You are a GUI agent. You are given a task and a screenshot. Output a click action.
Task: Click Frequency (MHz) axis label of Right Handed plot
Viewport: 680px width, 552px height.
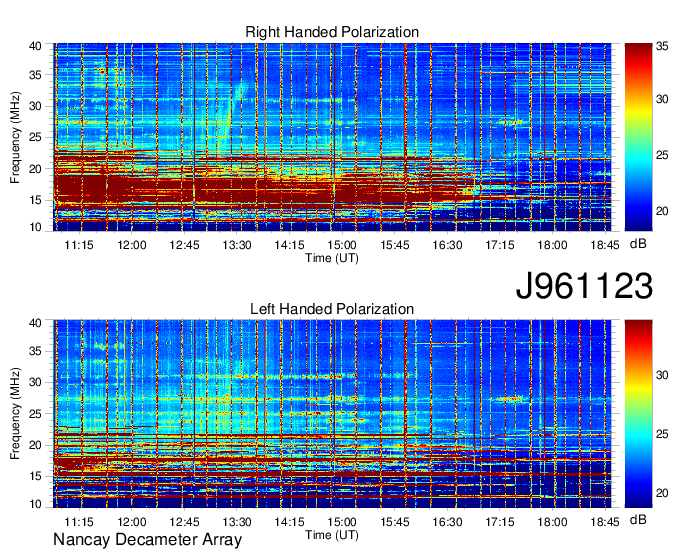point(15,137)
